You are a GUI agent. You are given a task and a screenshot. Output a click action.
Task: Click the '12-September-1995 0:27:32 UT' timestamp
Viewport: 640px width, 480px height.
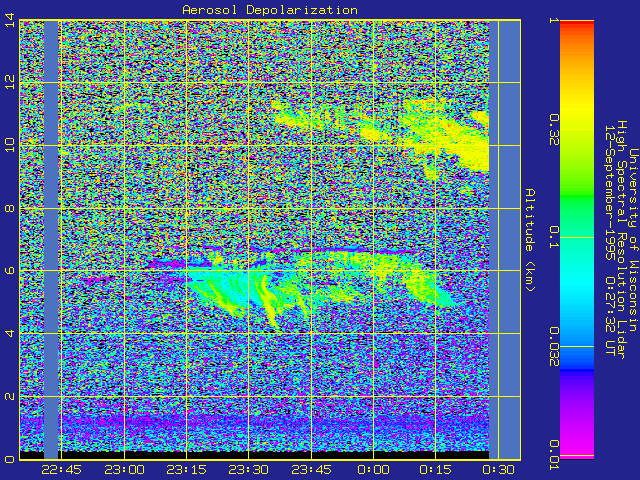tap(610, 240)
